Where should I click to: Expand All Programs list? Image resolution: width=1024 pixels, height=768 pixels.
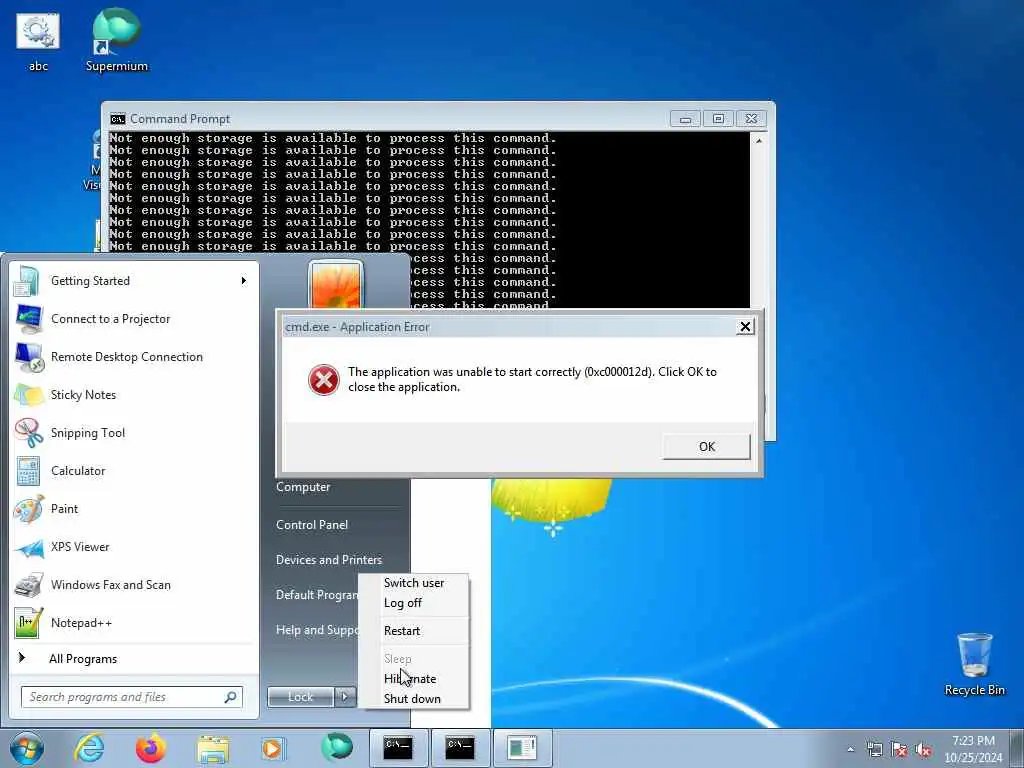[x=135, y=658]
